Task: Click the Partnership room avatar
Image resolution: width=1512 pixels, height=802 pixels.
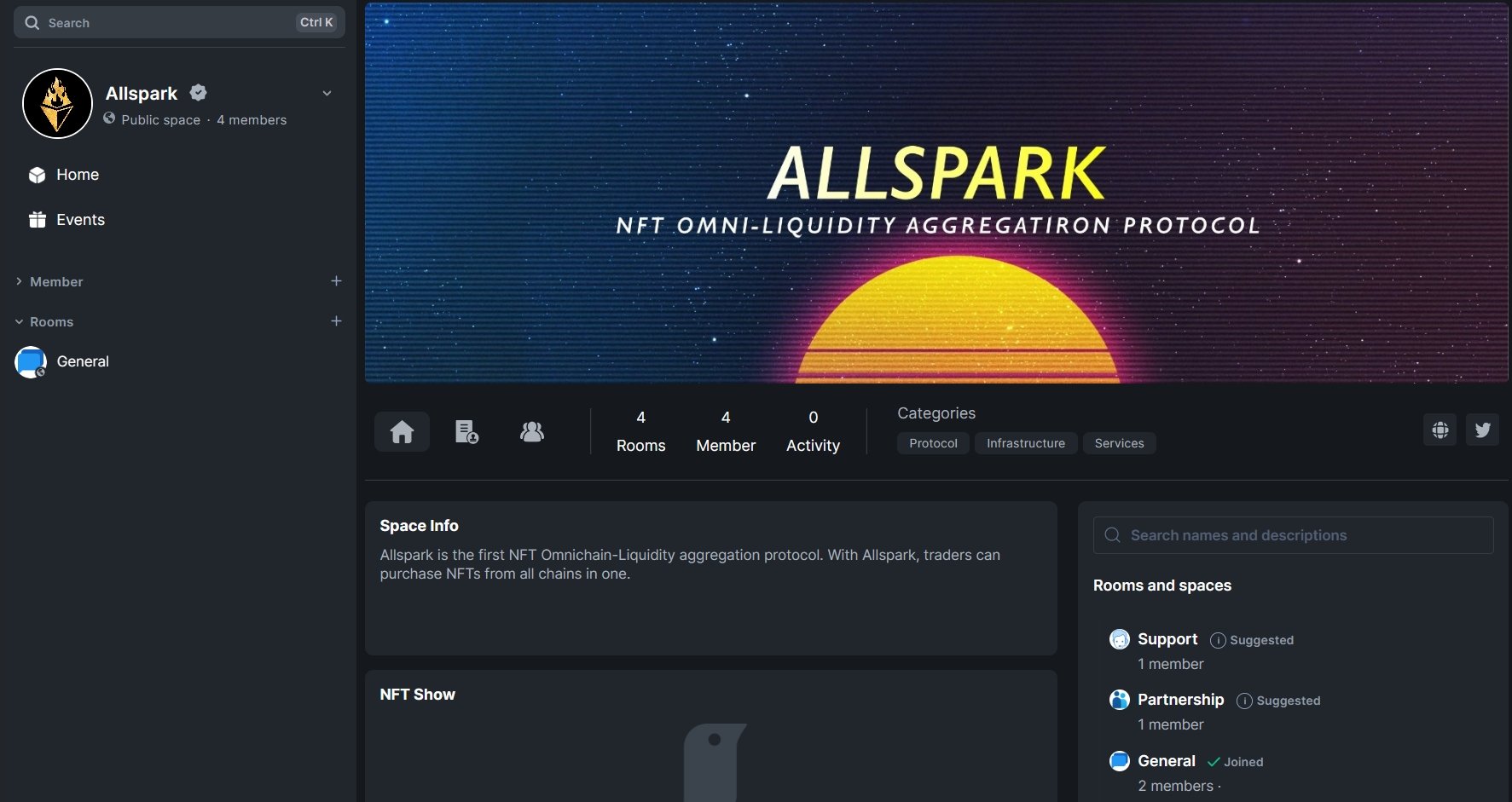Action: click(x=1119, y=699)
